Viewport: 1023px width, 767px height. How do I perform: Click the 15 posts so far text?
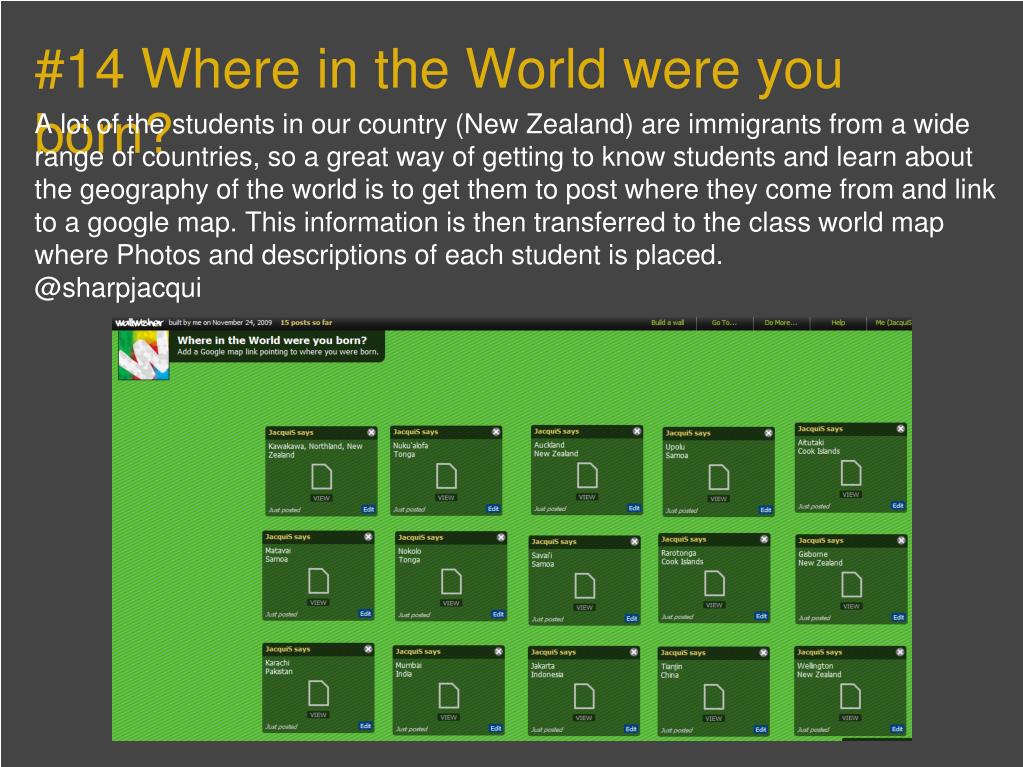pyautogui.click(x=306, y=323)
